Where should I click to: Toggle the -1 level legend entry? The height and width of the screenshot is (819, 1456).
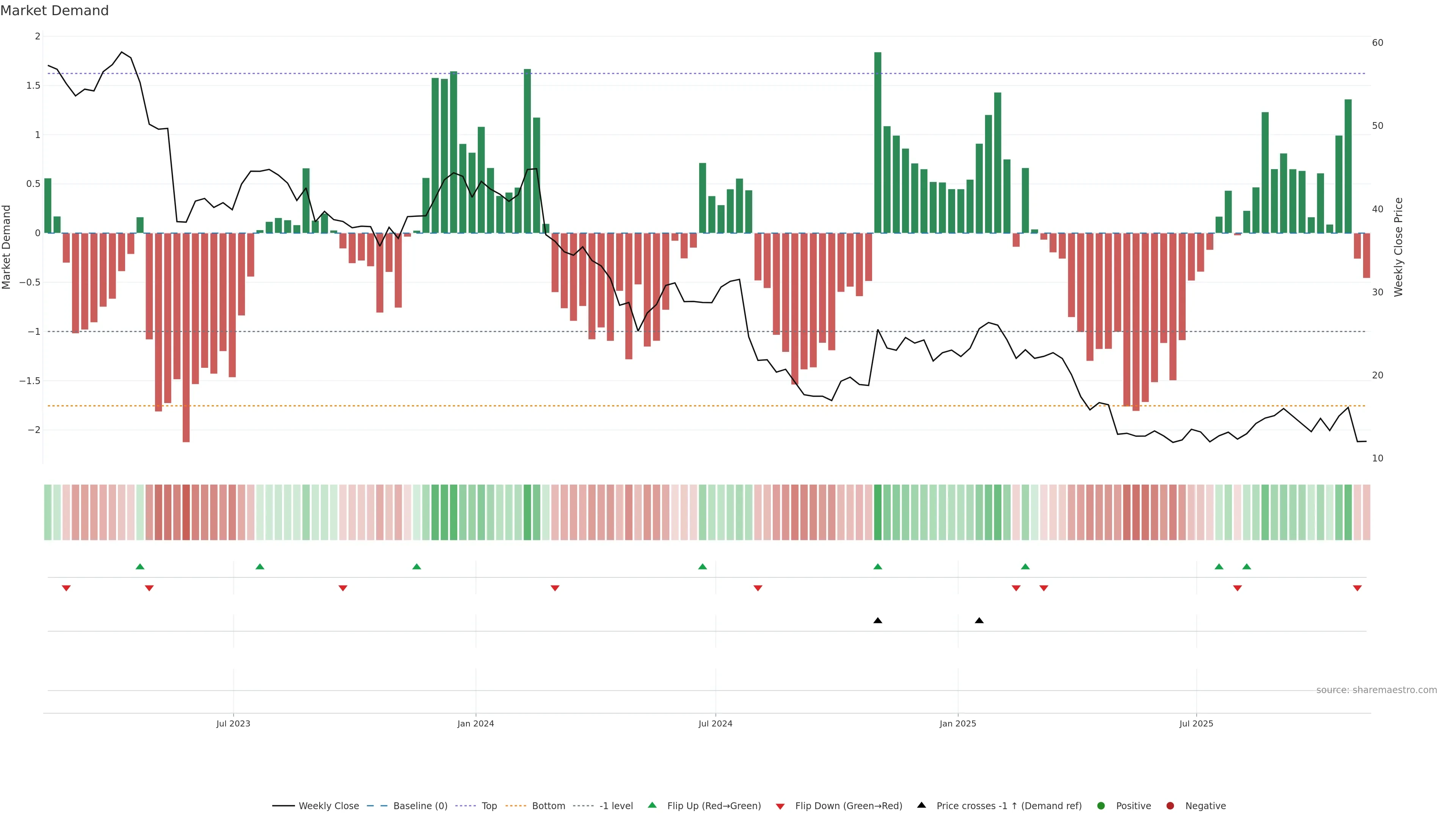(615, 806)
